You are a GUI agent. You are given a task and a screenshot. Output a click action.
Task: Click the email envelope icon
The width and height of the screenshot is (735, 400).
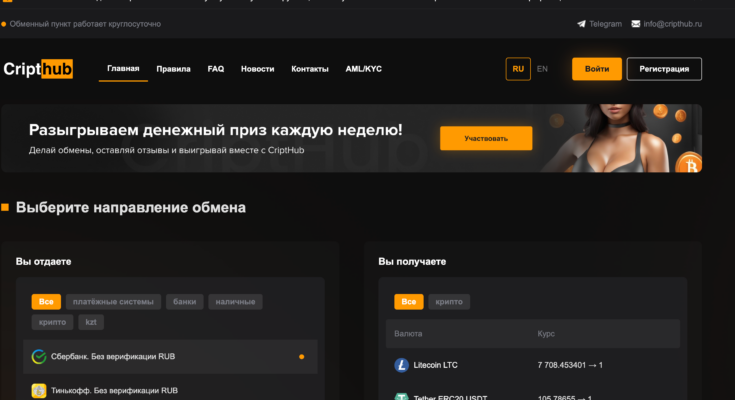click(x=636, y=24)
